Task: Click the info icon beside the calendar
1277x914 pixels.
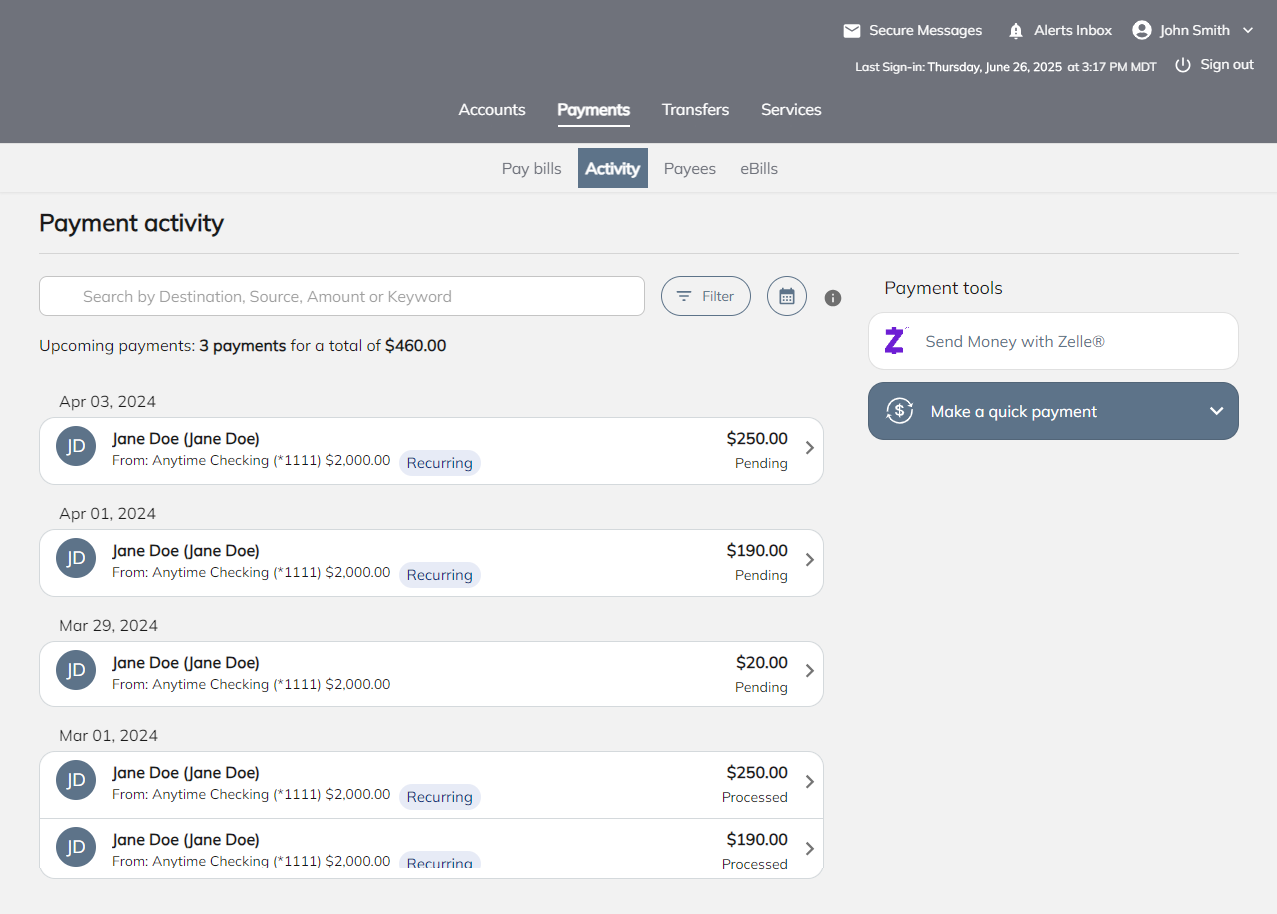Action: 833,298
